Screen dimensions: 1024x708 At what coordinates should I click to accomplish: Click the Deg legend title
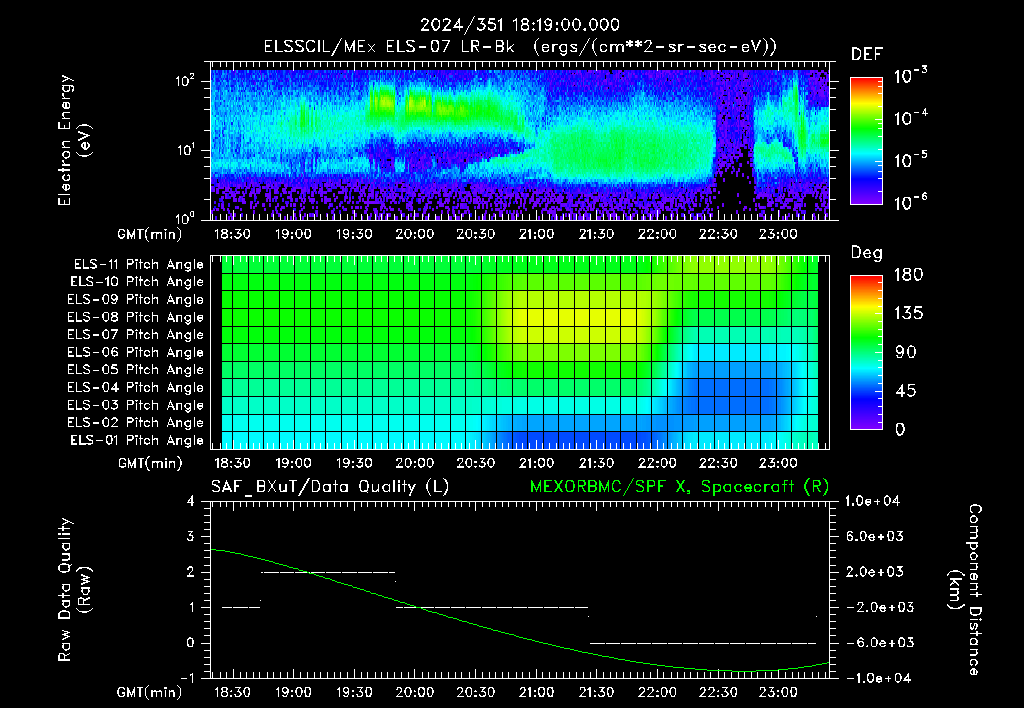[867, 253]
